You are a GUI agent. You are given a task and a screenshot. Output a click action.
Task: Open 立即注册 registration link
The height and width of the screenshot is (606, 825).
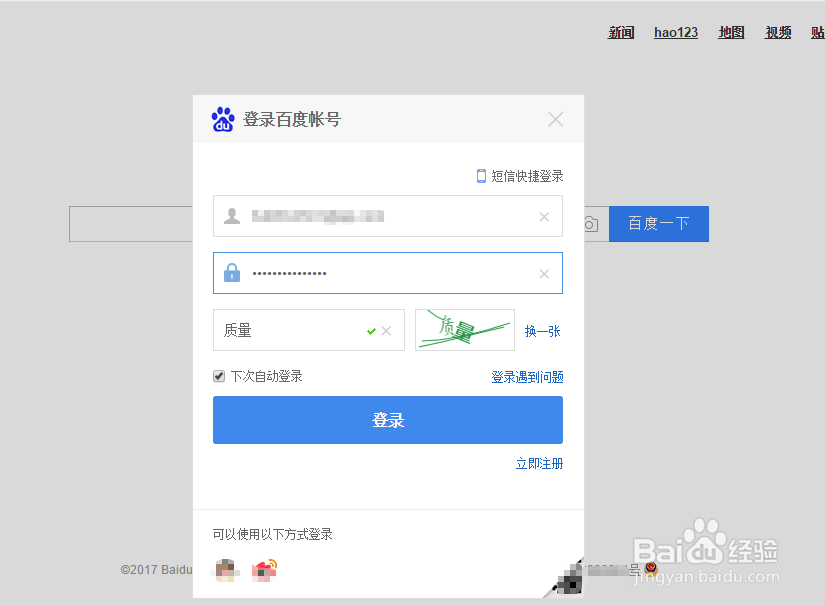539,463
